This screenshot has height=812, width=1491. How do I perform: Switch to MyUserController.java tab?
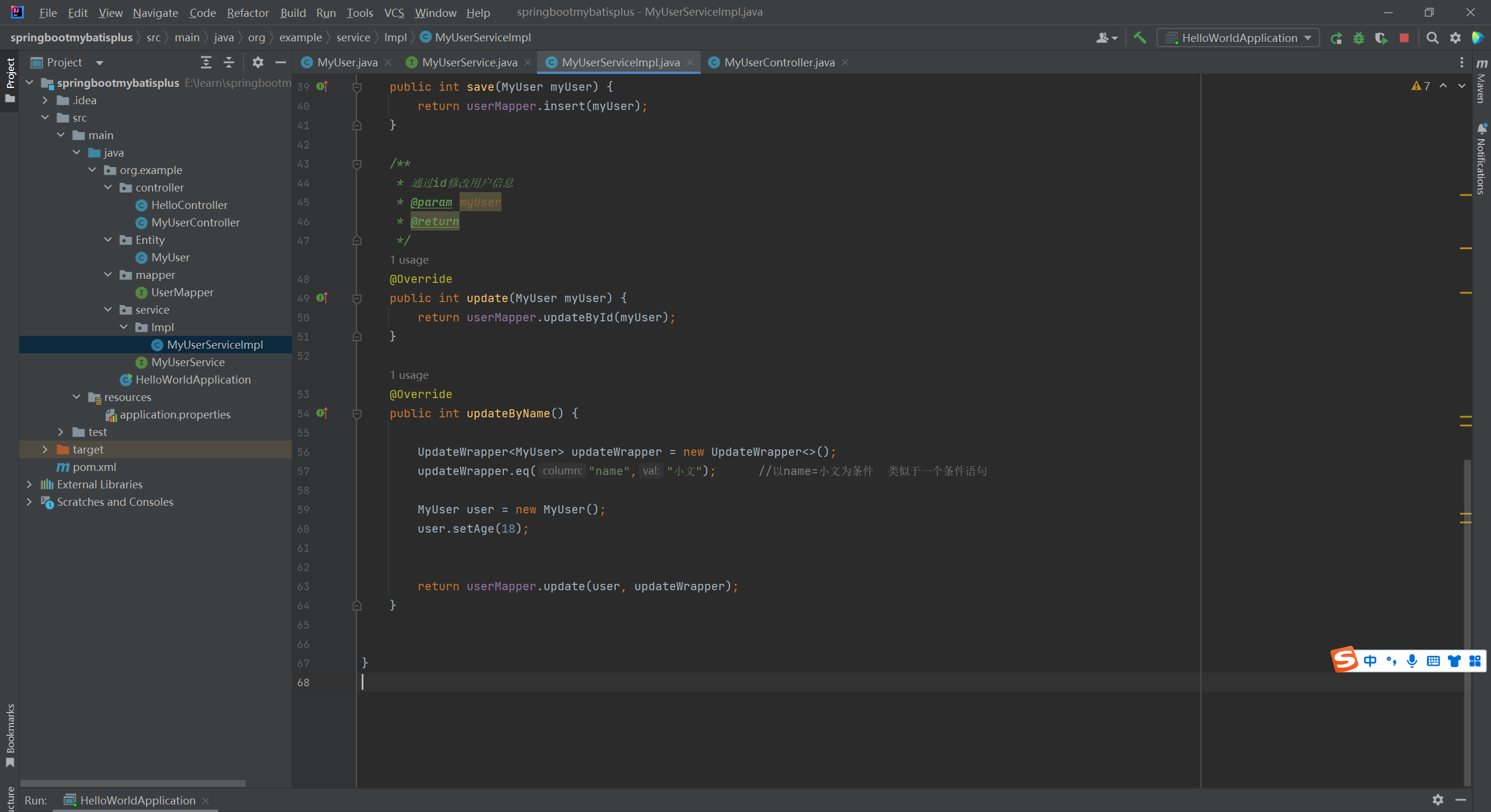point(779,62)
